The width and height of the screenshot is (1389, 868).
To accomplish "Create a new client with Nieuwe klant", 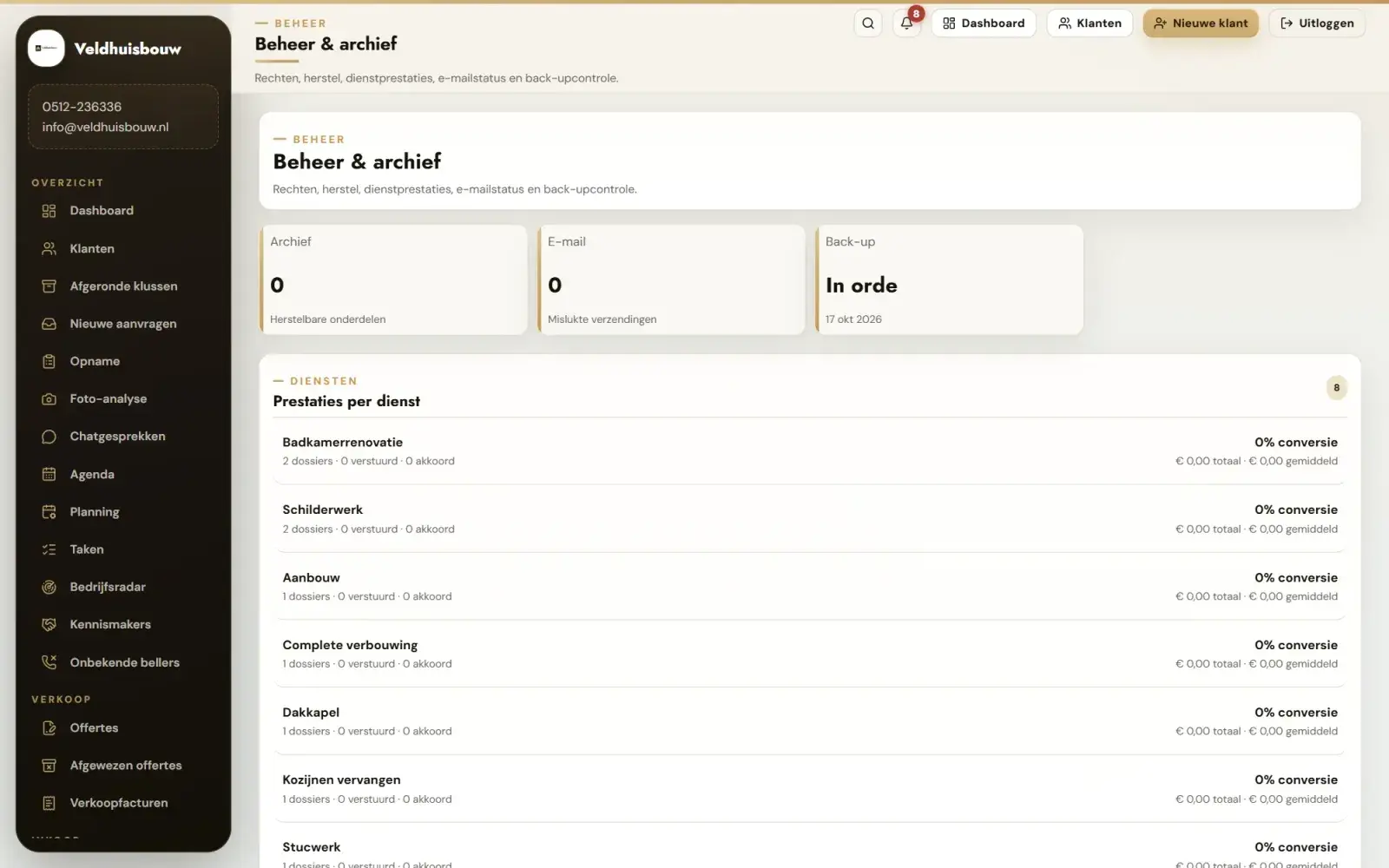I will pyautogui.click(x=1201, y=23).
